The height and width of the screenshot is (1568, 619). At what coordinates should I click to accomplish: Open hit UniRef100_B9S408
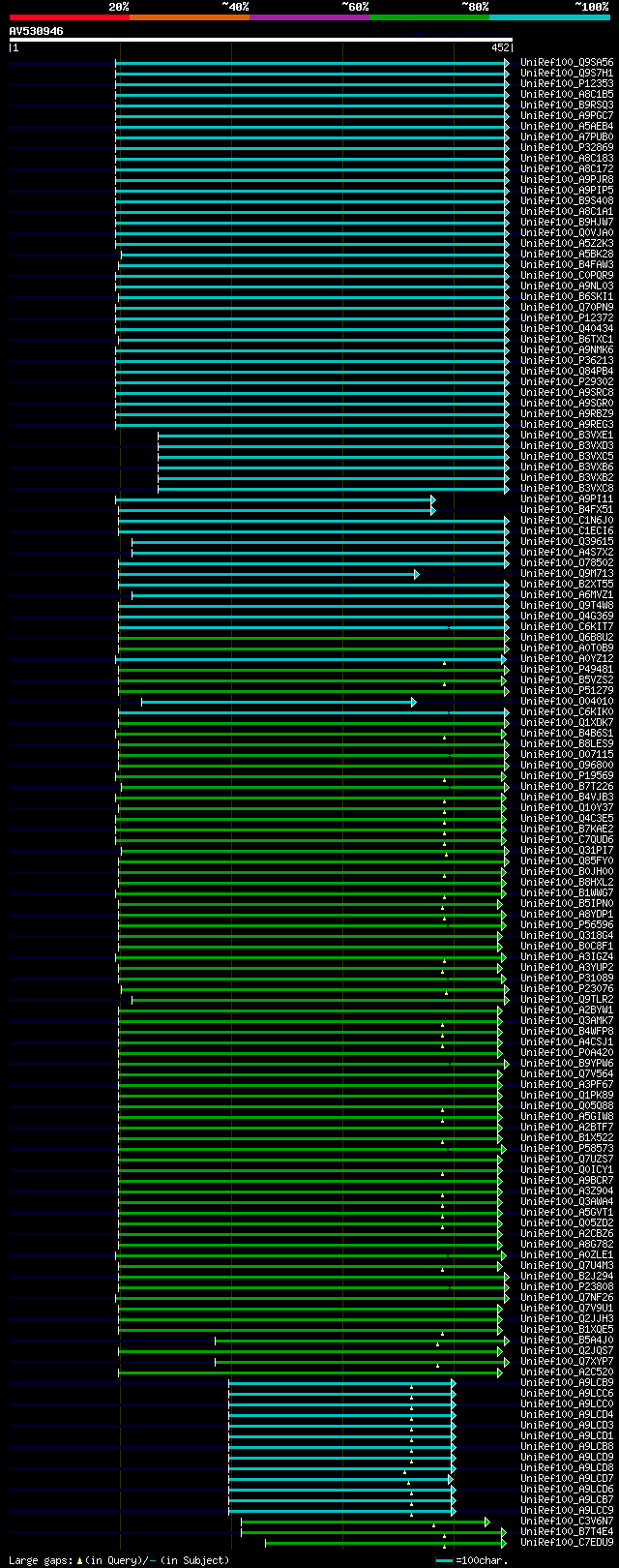pos(567,200)
